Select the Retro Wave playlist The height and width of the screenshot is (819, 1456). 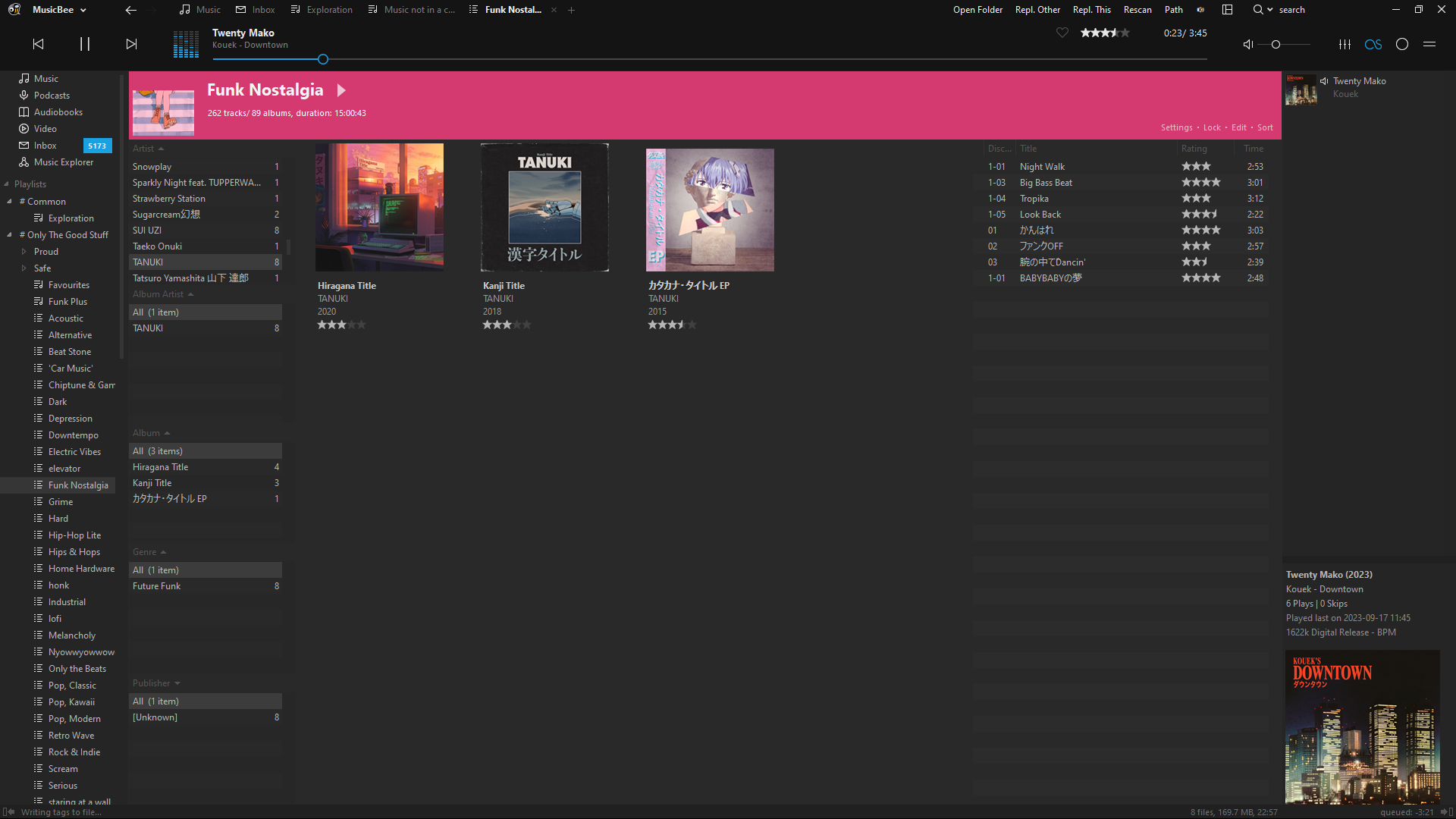(x=71, y=736)
